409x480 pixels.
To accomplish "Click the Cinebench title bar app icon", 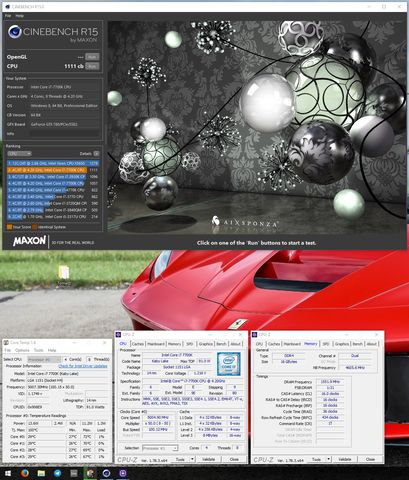I will (7, 6).
